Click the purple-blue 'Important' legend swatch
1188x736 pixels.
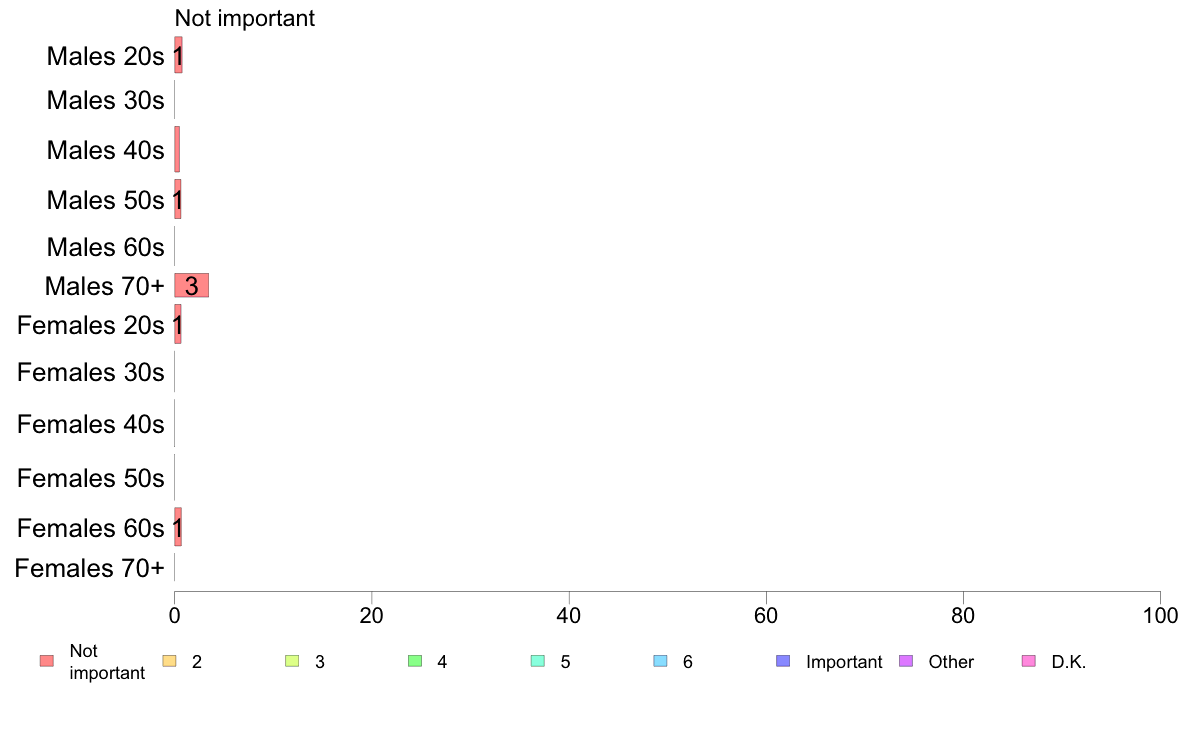pos(783,661)
